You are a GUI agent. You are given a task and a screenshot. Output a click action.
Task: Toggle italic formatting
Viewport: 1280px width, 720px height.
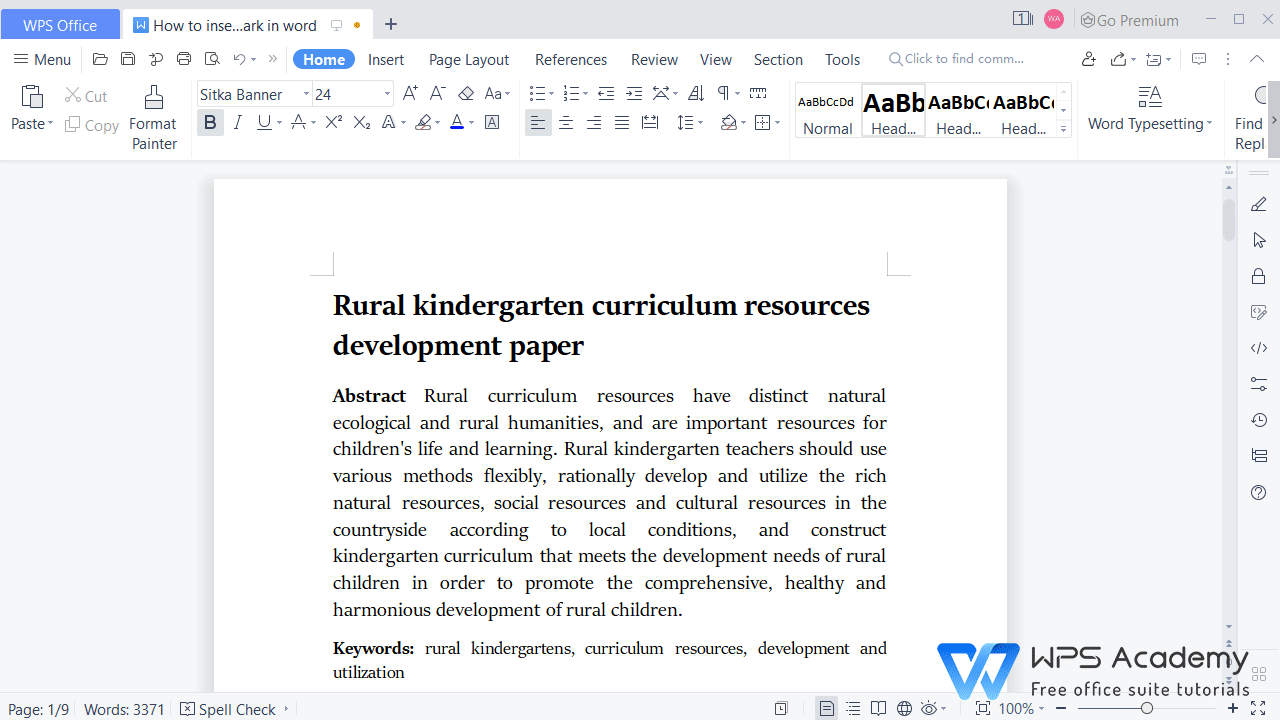237,122
